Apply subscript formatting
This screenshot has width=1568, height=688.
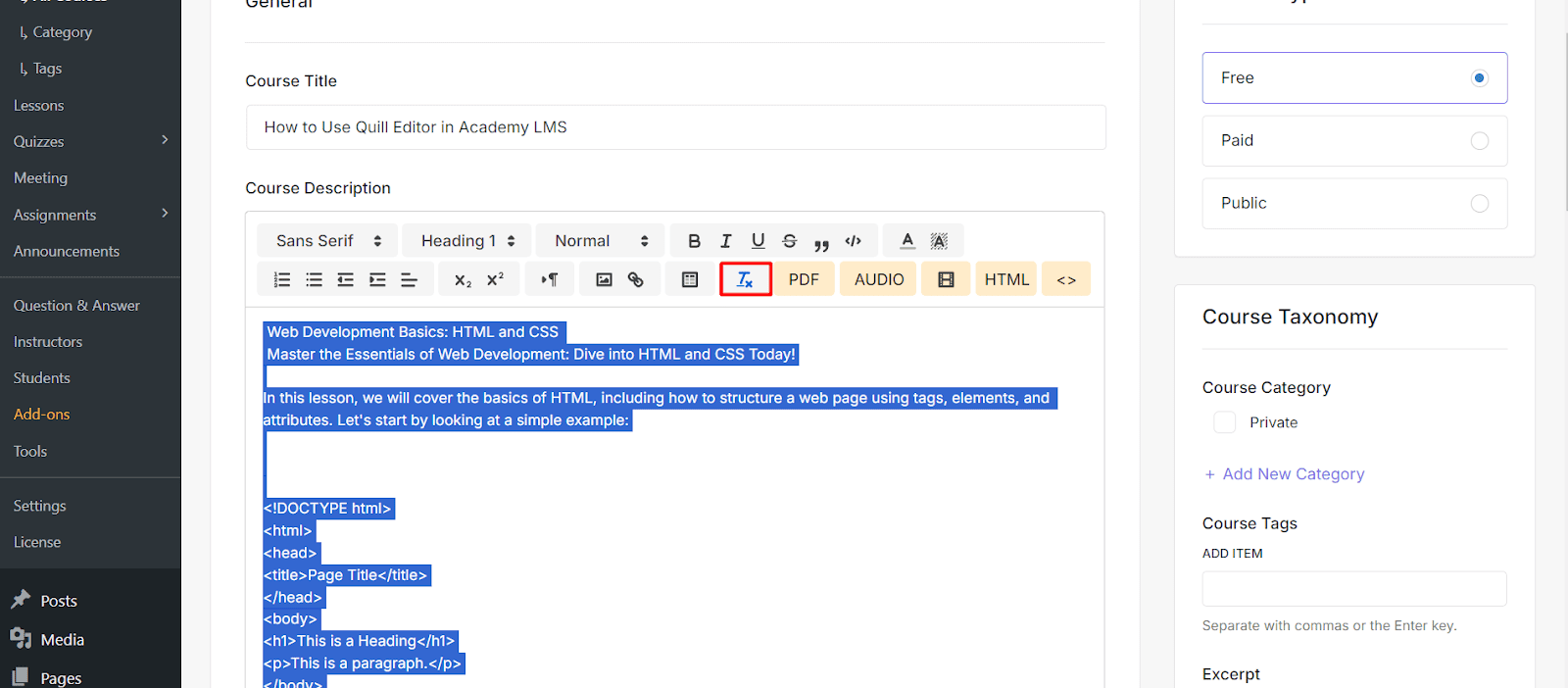[x=463, y=280]
